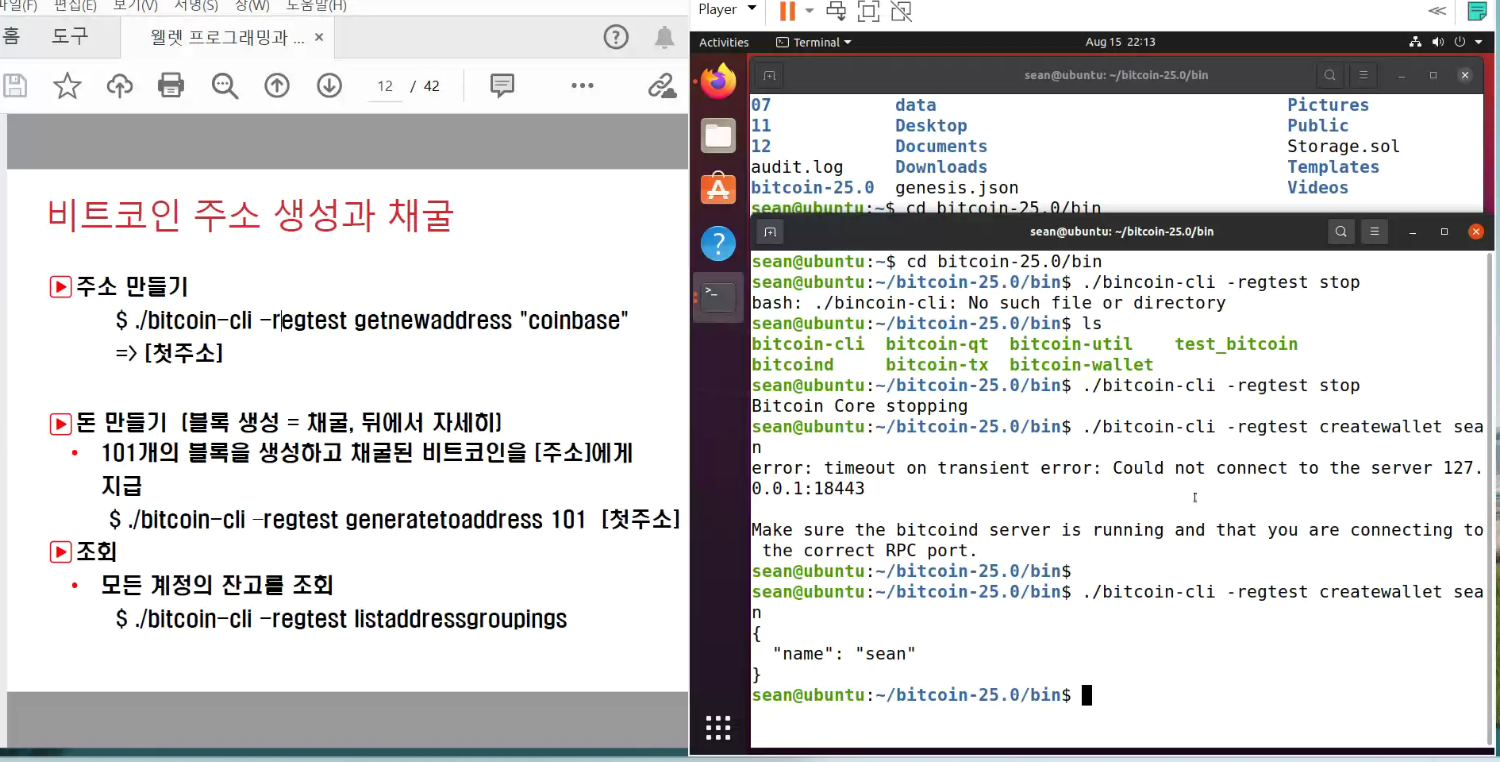Open the green notes icon in VMware
This screenshot has height=762, width=1500.
pyautogui.click(x=1477, y=11)
